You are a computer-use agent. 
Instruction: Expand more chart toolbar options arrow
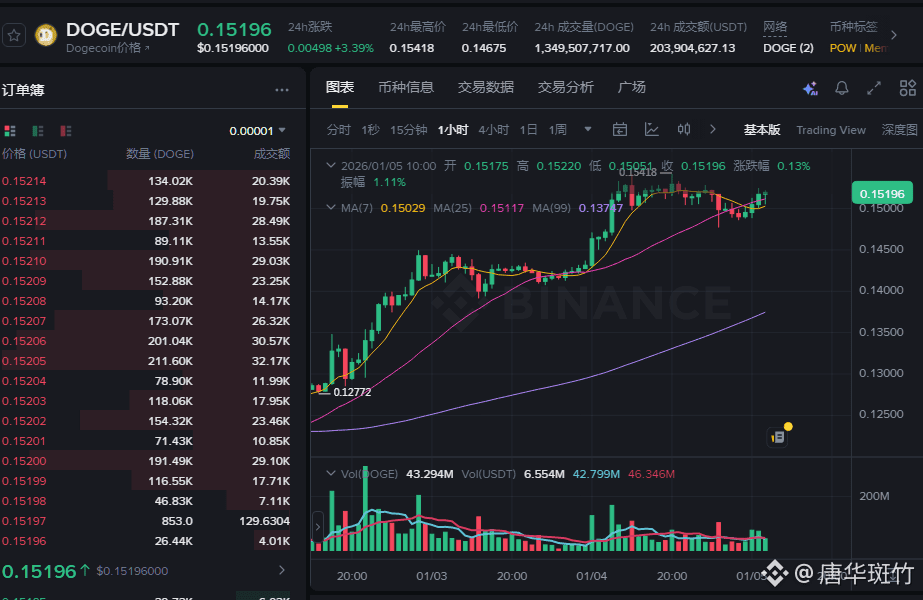[x=713, y=130]
